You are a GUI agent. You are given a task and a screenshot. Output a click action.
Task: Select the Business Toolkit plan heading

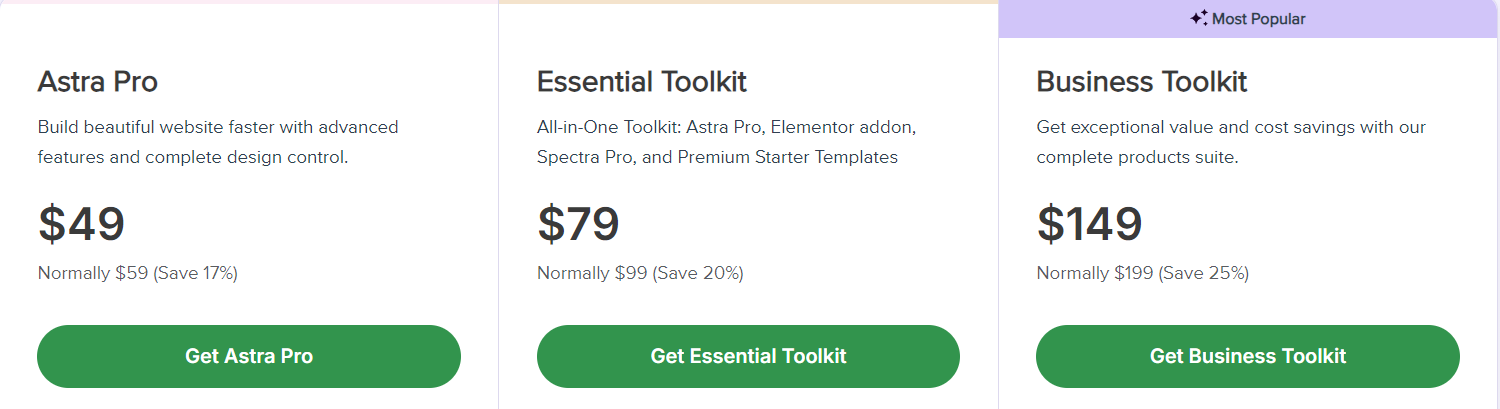pos(1141,82)
